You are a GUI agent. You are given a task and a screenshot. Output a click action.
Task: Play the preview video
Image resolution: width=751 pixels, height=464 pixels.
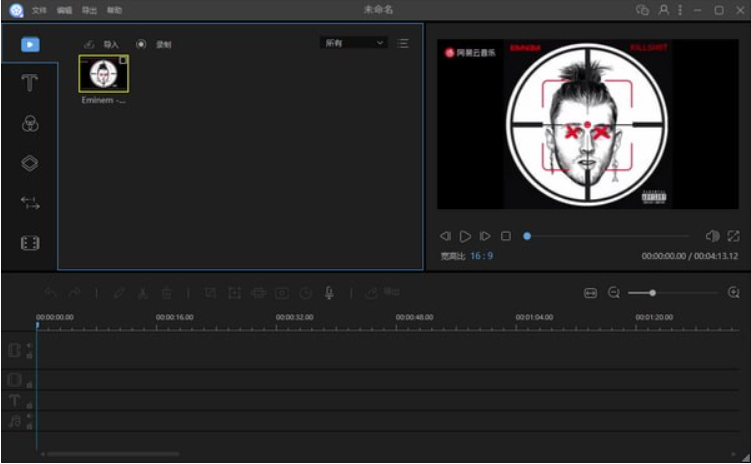465,236
